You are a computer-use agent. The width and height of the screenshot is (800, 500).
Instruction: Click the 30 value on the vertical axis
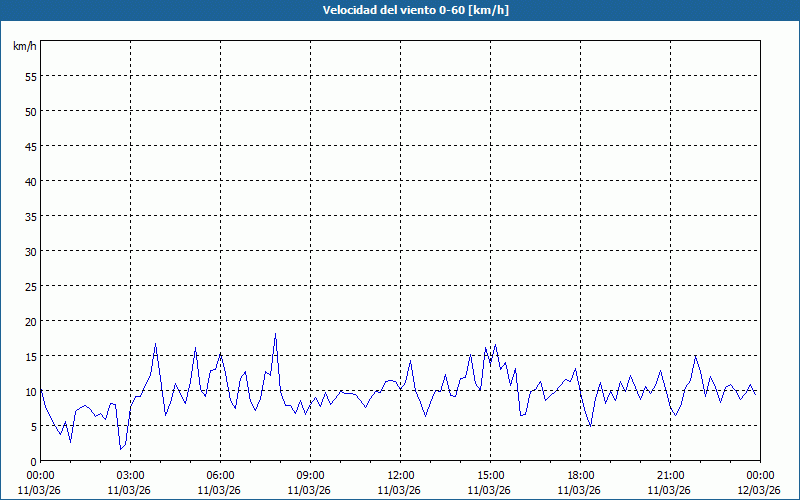tap(31, 251)
